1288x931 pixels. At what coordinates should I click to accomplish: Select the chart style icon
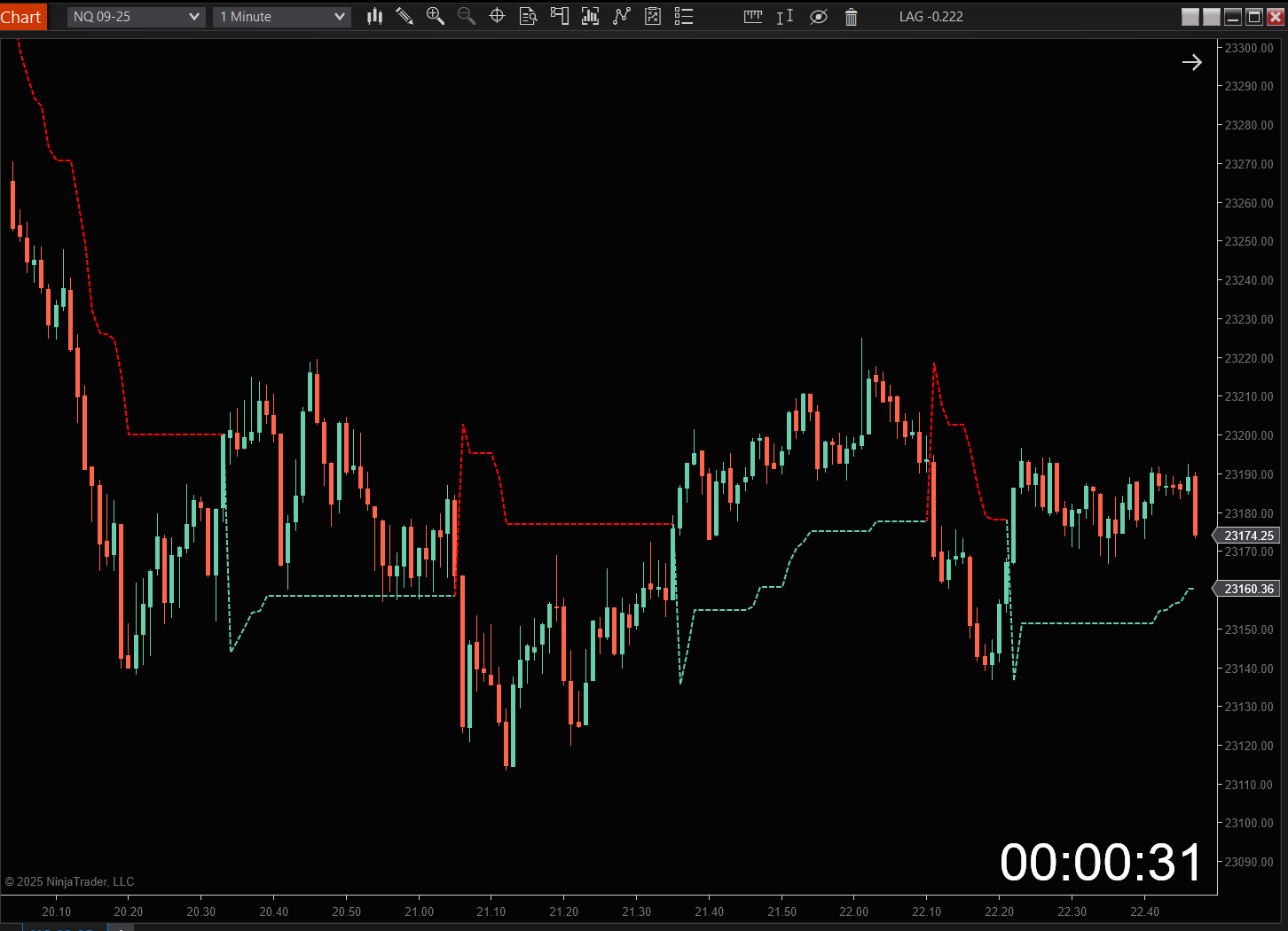pos(374,16)
